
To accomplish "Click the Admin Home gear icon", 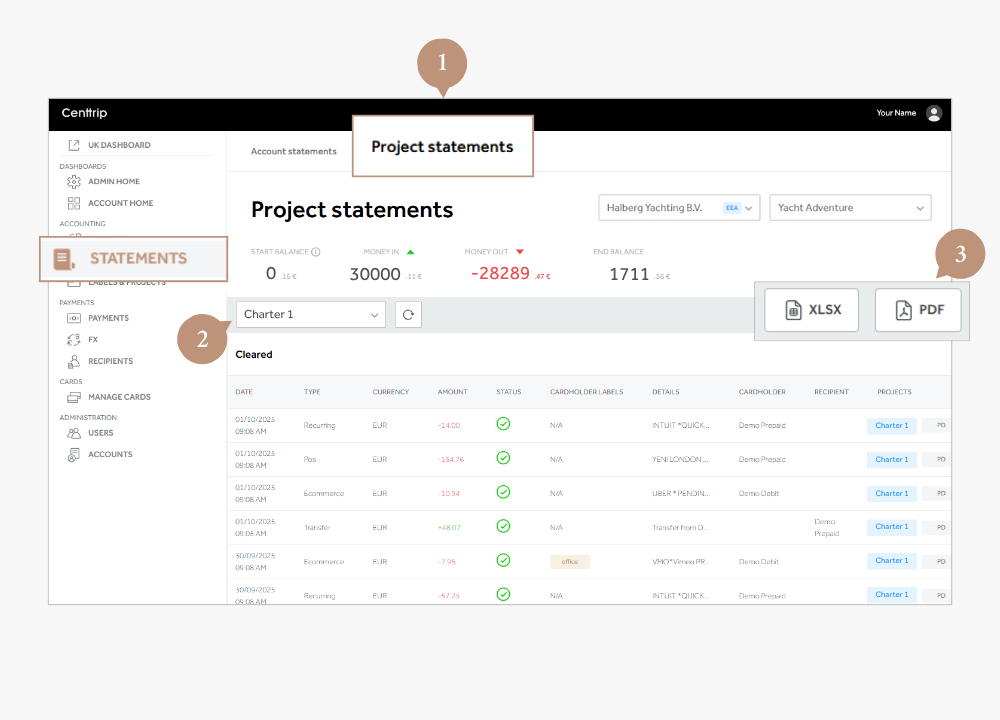I will tap(73, 182).
